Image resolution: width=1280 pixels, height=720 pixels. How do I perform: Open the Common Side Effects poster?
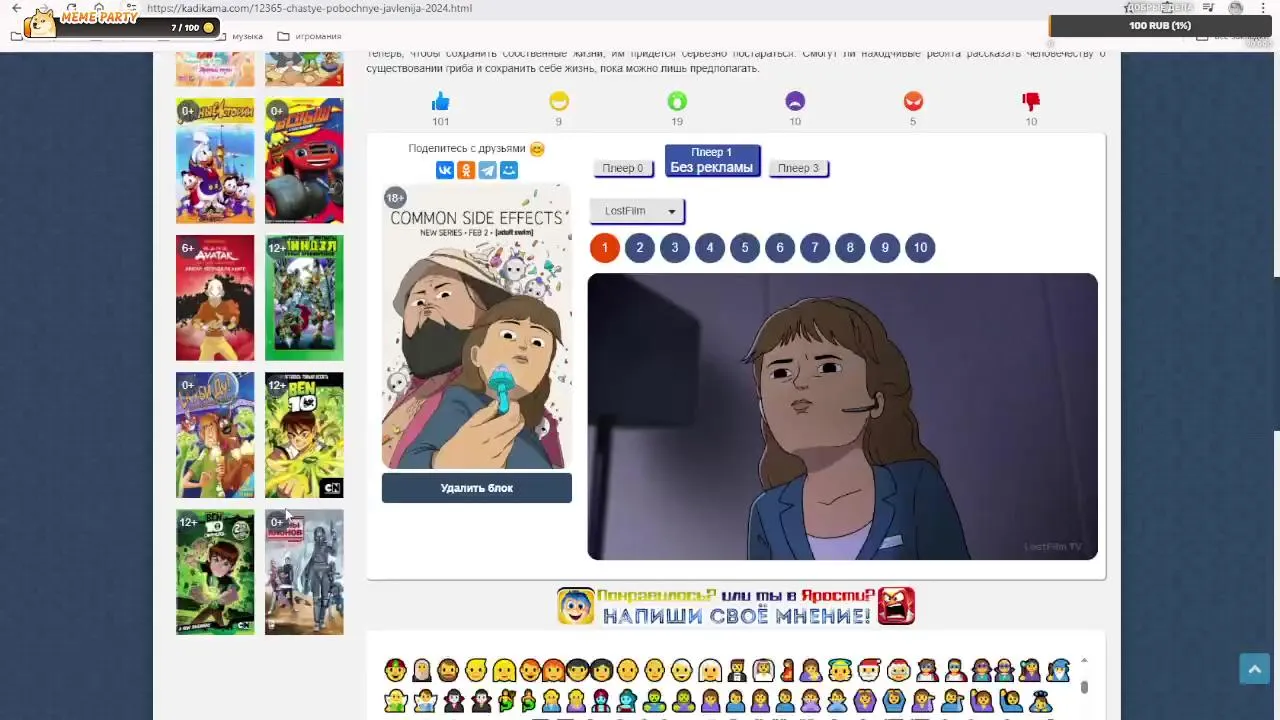pos(476,327)
